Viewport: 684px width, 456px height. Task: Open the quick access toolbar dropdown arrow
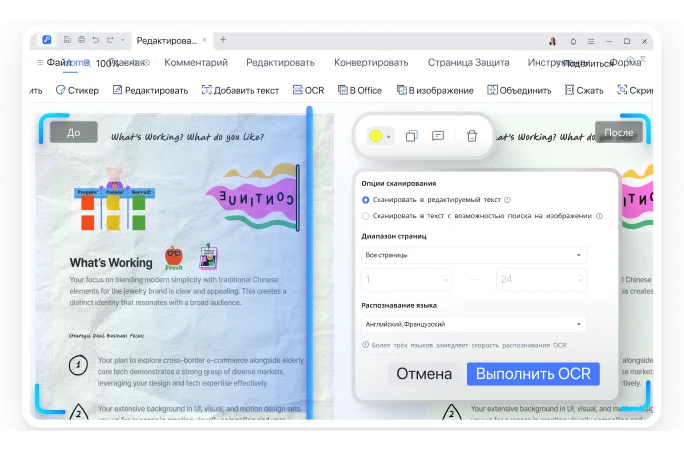click(x=123, y=40)
